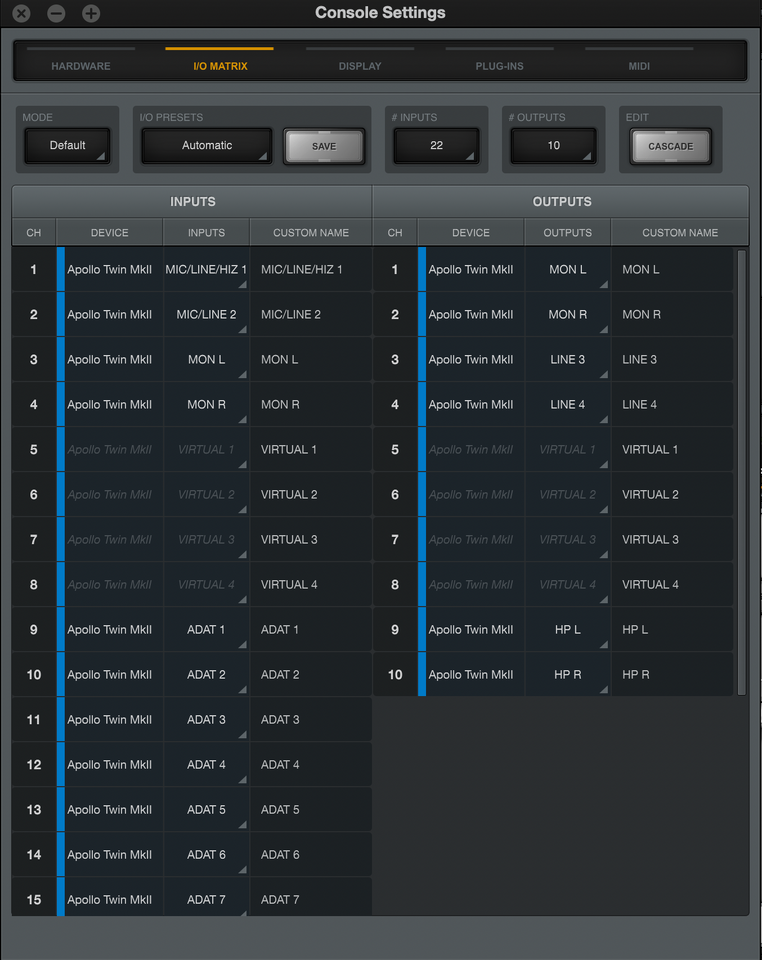The height and width of the screenshot is (960, 762).
Task: Edit input channel 14 custom name ADAT 6
Action: [311, 855]
